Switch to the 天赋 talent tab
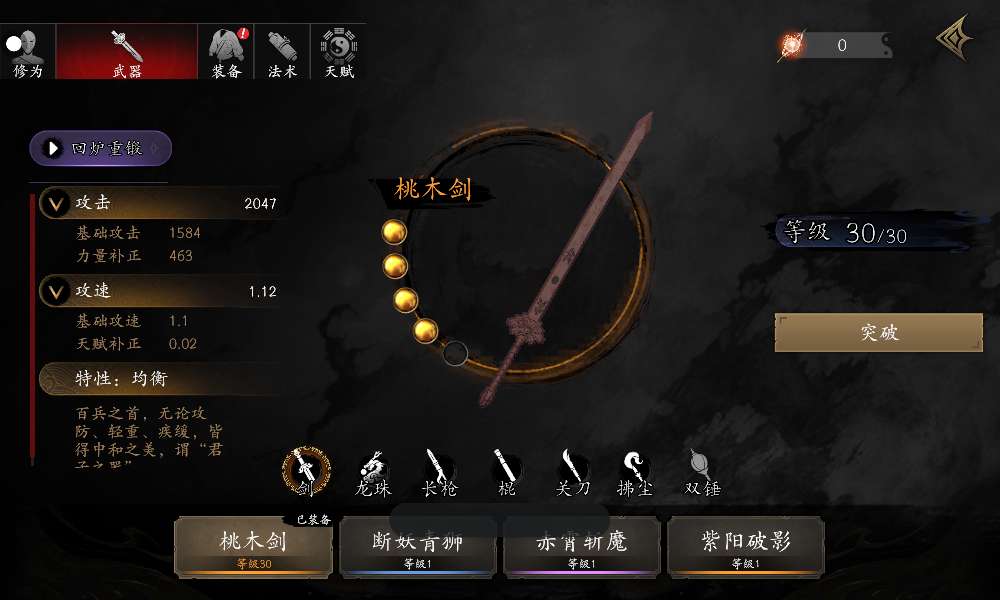The width and height of the screenshot is (1000, 600). pyautogui.click(x=339, y=52)
